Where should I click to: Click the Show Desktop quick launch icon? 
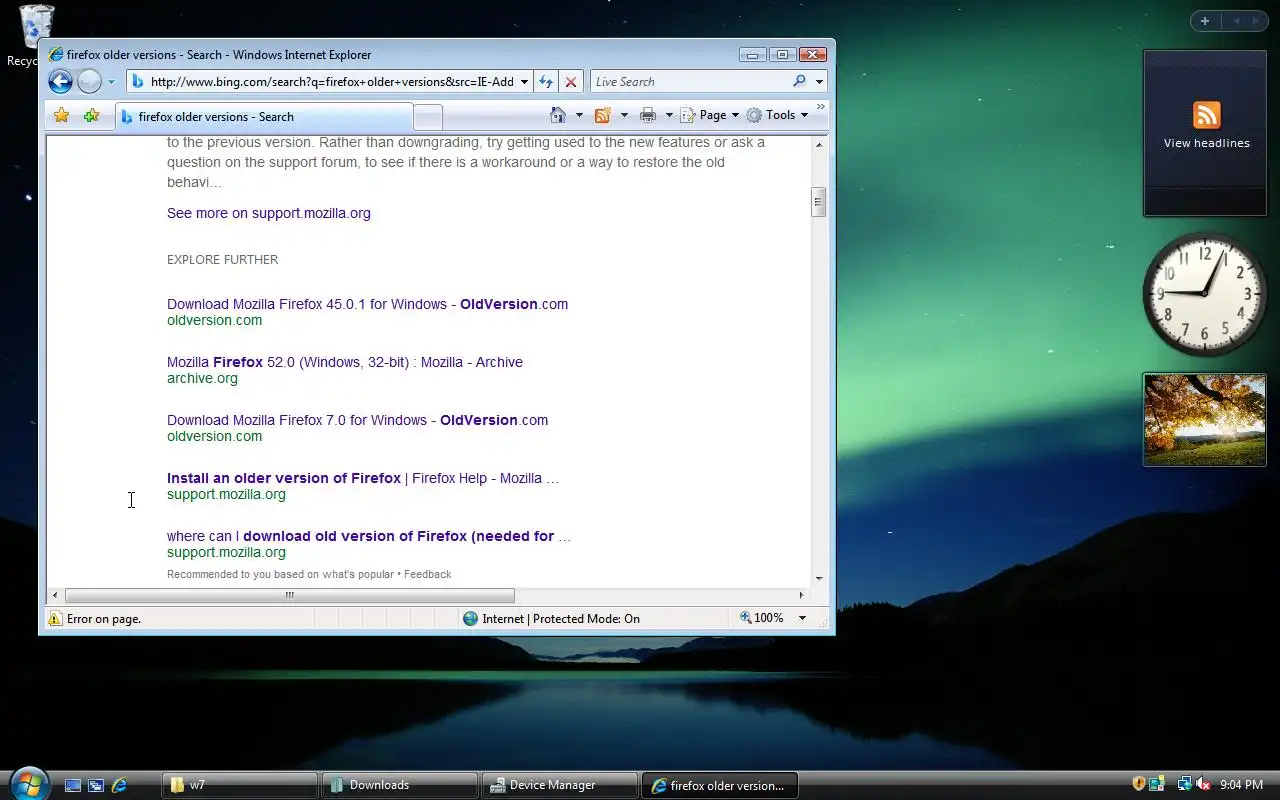point(73,785)
